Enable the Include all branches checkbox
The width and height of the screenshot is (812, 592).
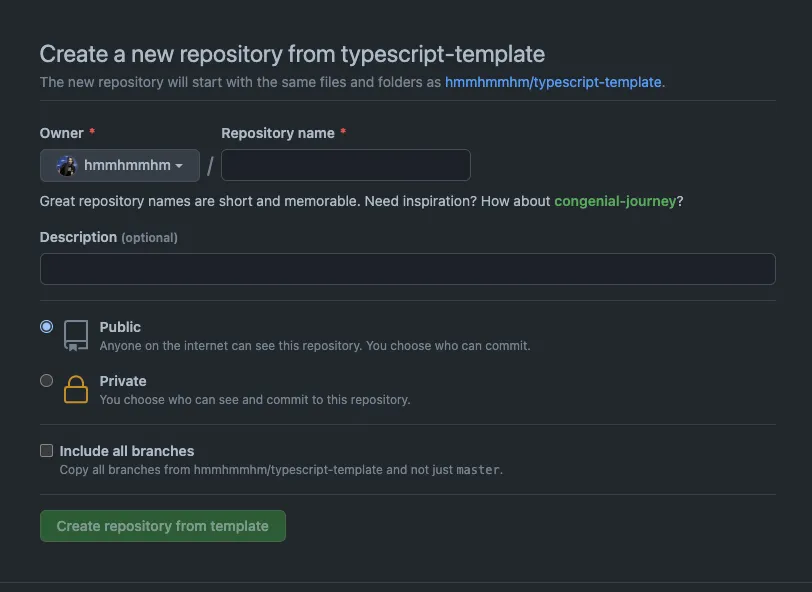46,451
